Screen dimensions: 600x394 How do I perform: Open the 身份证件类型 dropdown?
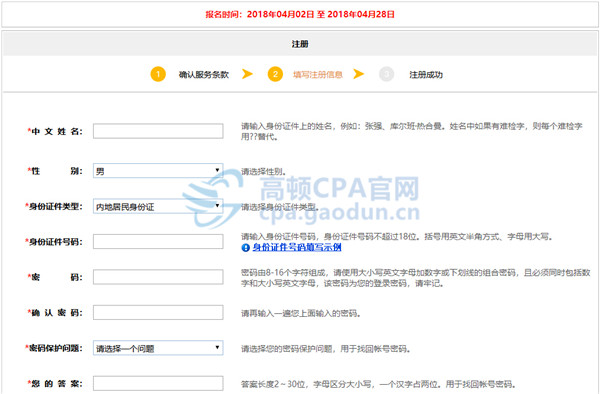click(x=158, y=206)
